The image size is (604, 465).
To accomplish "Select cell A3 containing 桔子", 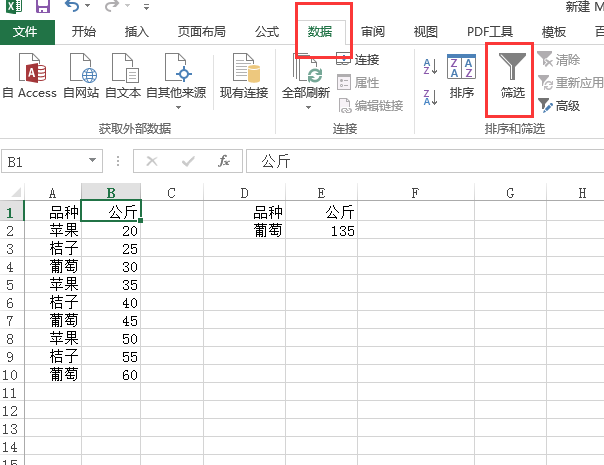I will click(53, 248).
